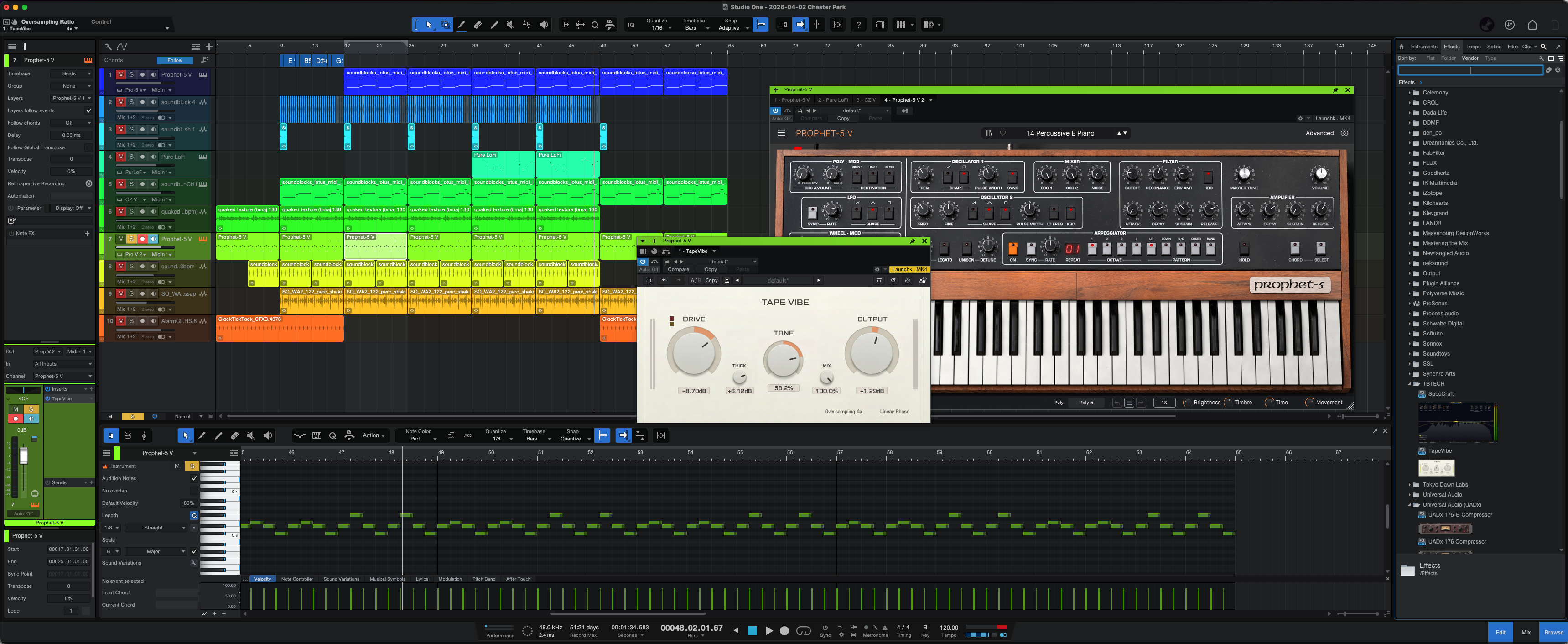The image size is (1568, 644).
Task: Select the Bend tool in the main toolbar
Action: tap(526, 25)
